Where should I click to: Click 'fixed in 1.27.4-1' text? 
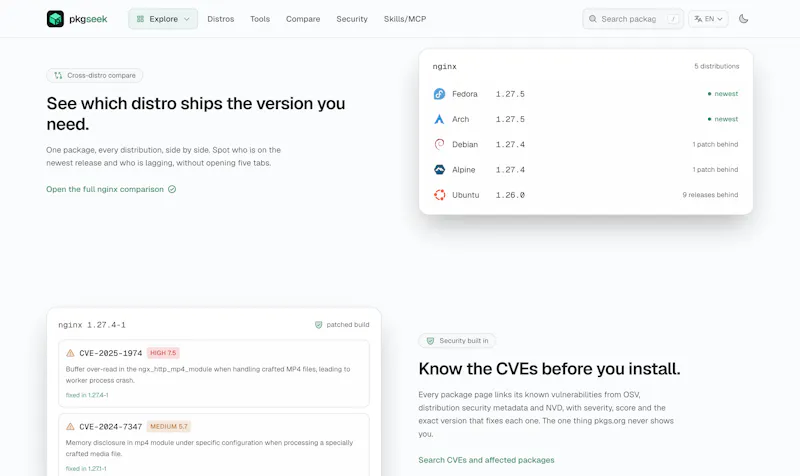[87, 395]
